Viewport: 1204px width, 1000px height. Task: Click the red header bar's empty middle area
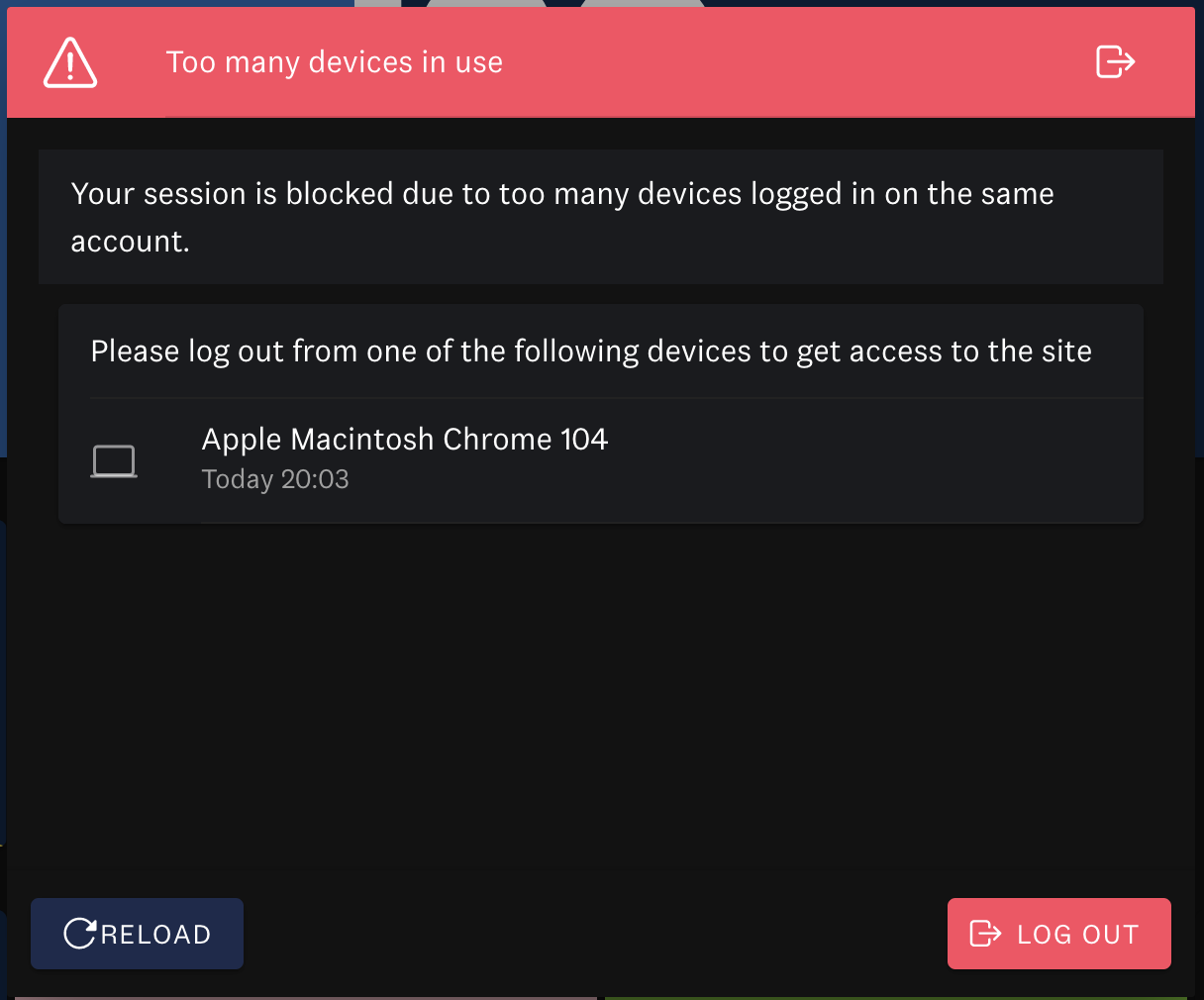coord(792,62)
